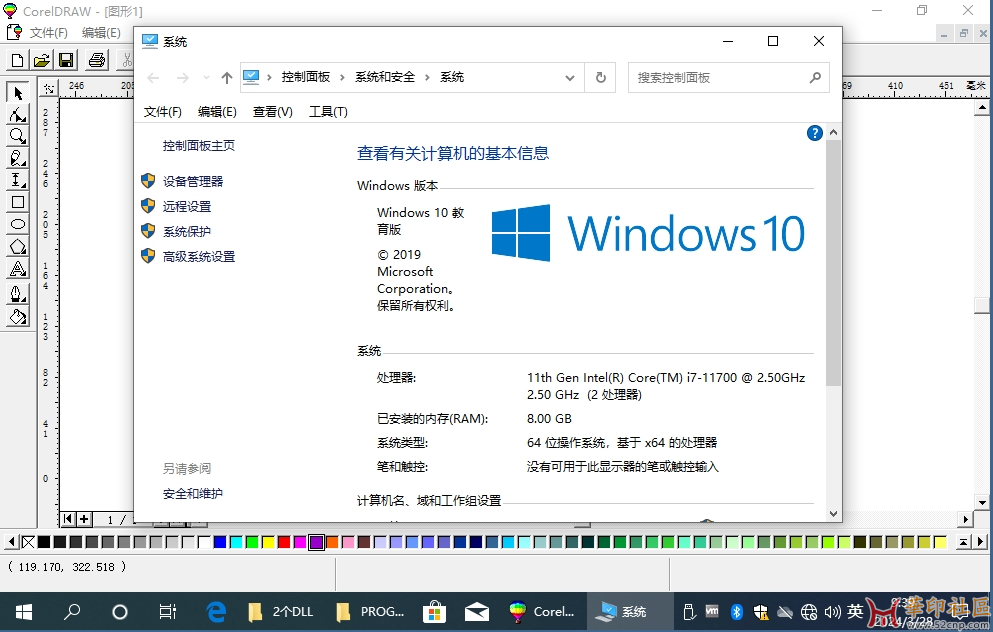Open 控制面板主页 link
Viewport: 993px width, 632px height.
pos(198,146)
